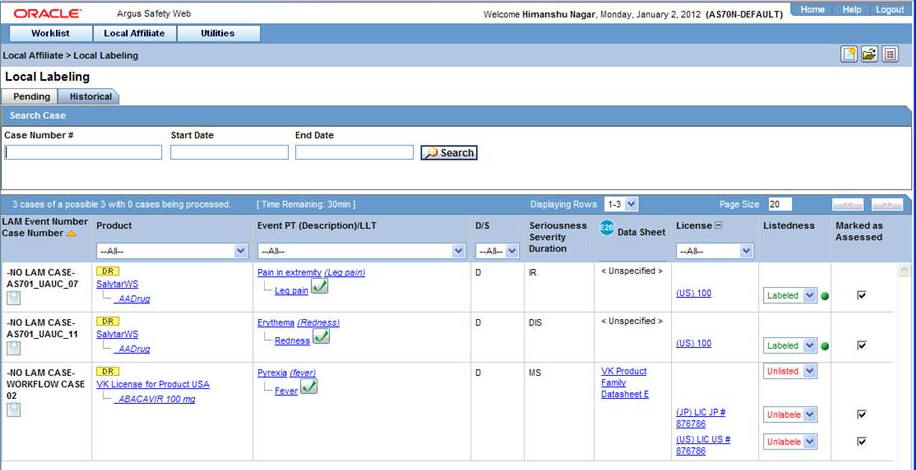
Task: Click the green check icon beside Fever
Action: point(309,387)
